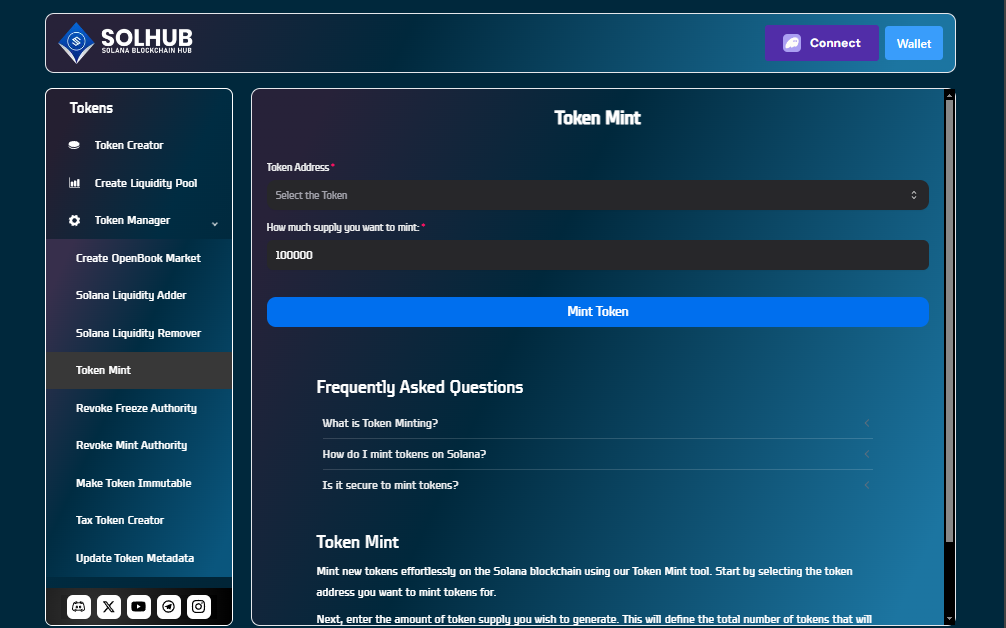
Task: Click the Connect button
Action: pos(821,43)
